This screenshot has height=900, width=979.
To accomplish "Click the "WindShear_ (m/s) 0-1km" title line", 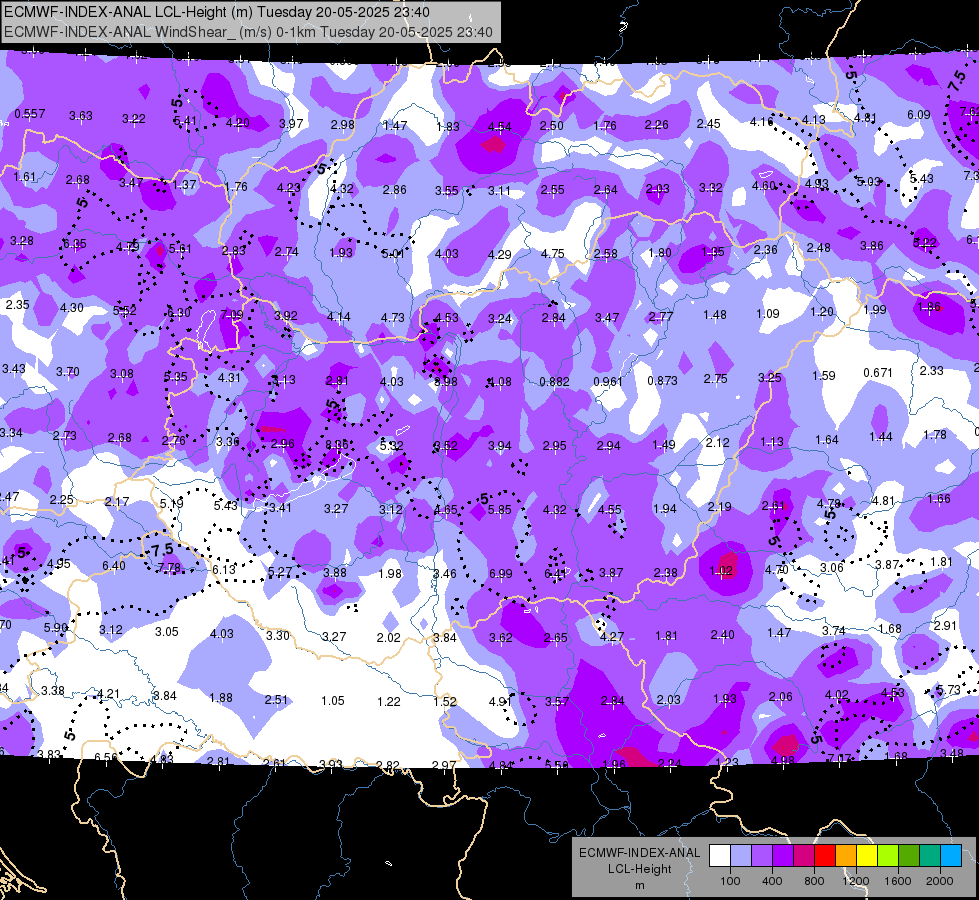I will pyautogui.click(x=248, y=32).
